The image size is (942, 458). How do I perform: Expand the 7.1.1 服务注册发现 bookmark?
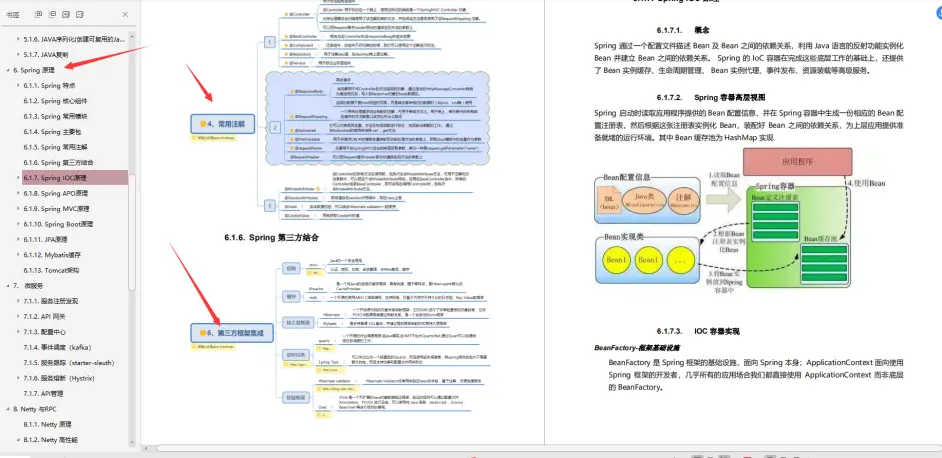point(18,301)
